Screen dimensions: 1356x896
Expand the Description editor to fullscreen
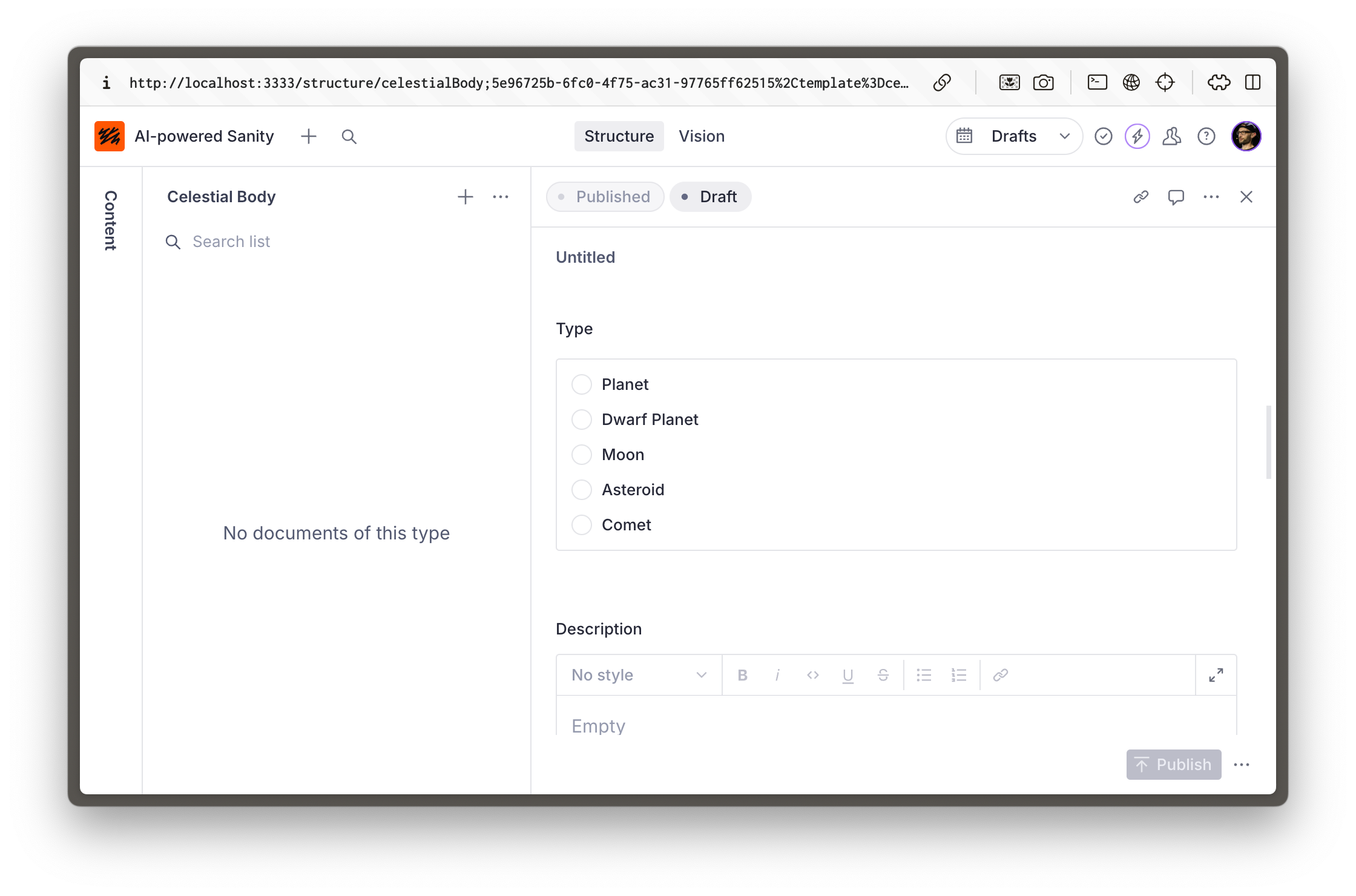click(1216, 675)
